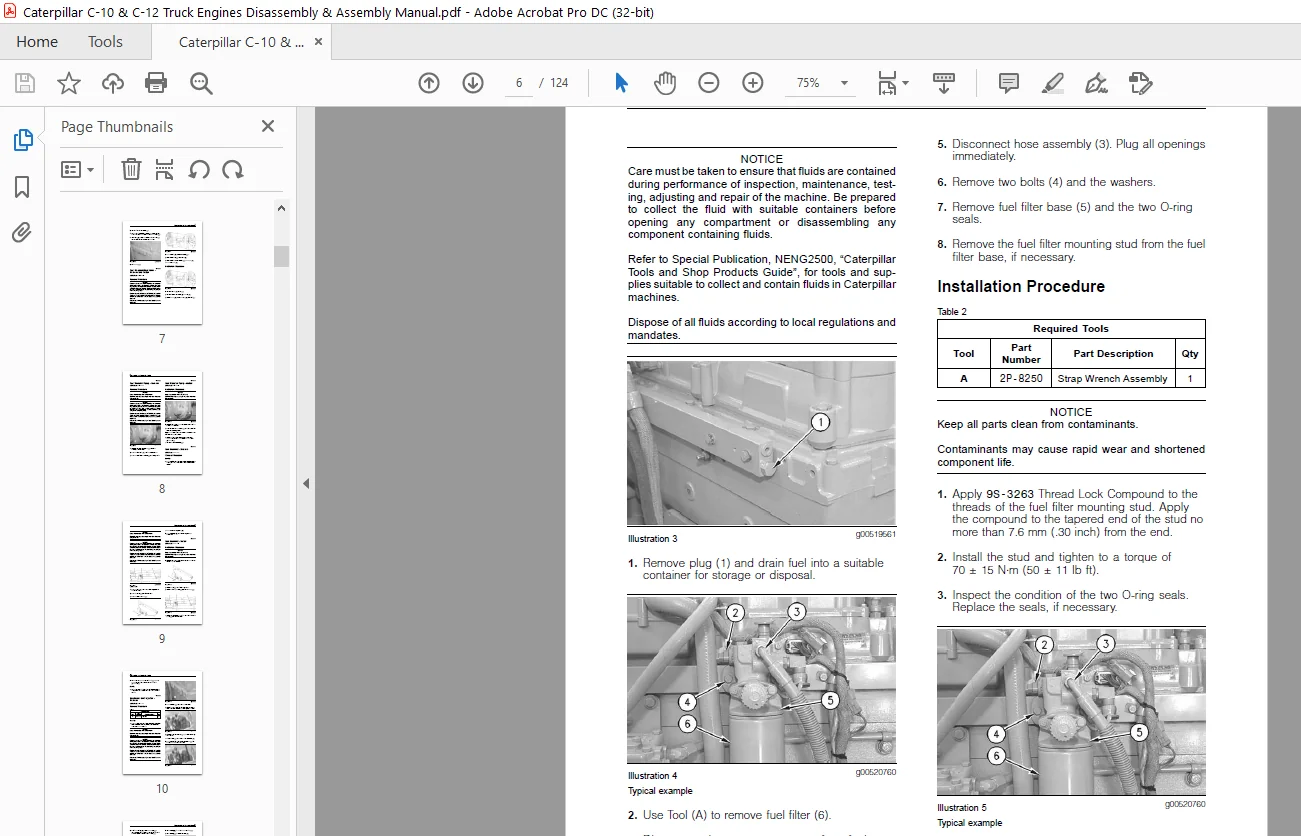Click the 'Illustration 3' caption
Image resolution: width=1301 pixels, height=836 pixels.
[653, 539]
